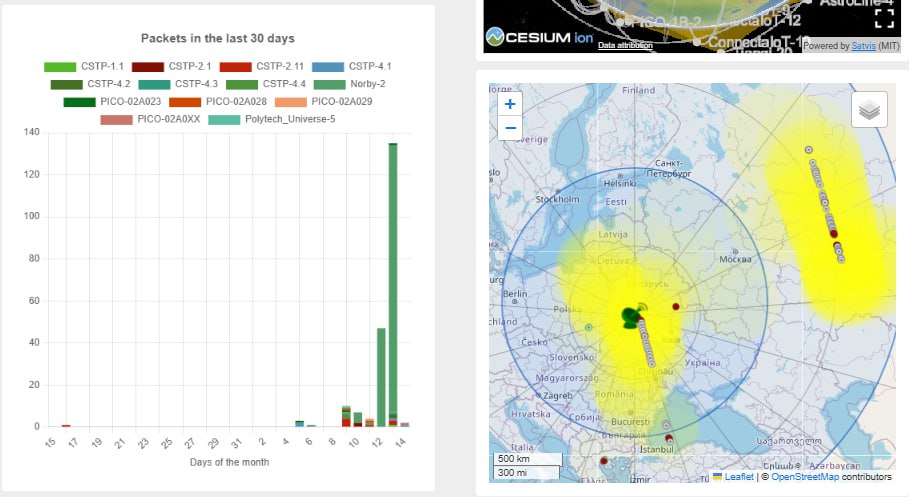Click the Zagreb label on the map
This screenshot has height=497, width=909.
coord(558,396)
